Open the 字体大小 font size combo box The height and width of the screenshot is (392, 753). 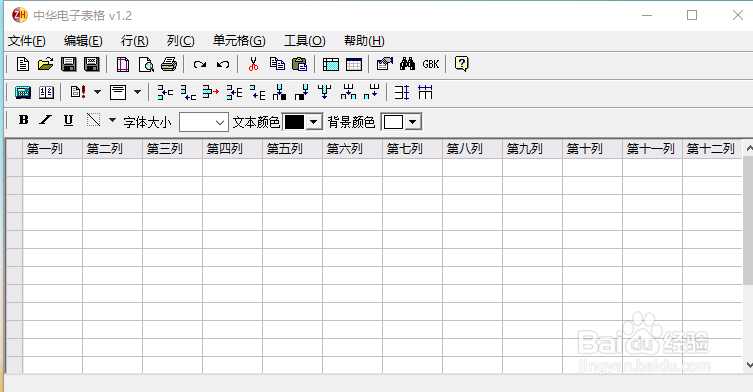(204, 122)
